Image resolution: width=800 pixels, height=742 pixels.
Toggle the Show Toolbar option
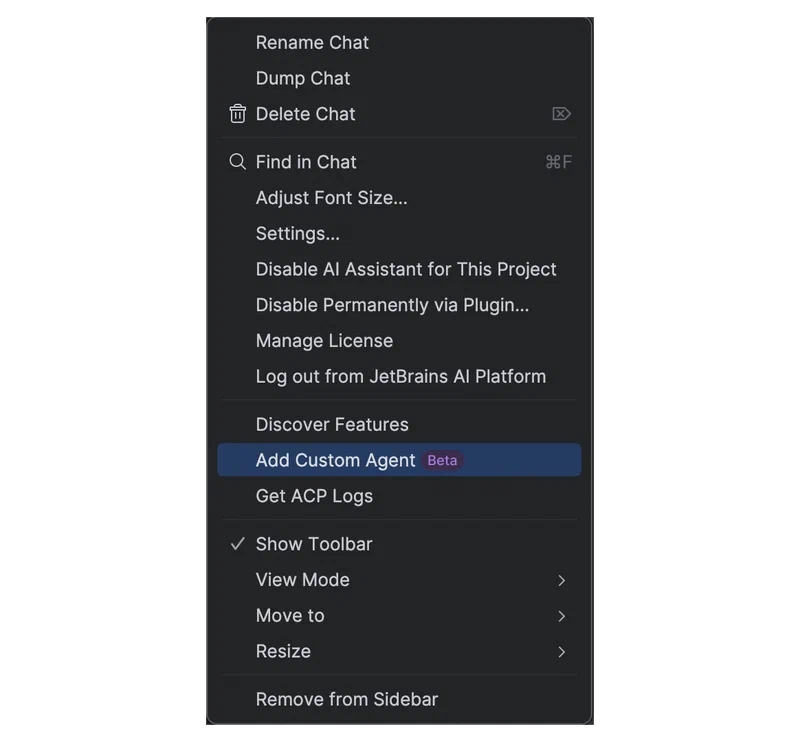(x=399, y=544)
